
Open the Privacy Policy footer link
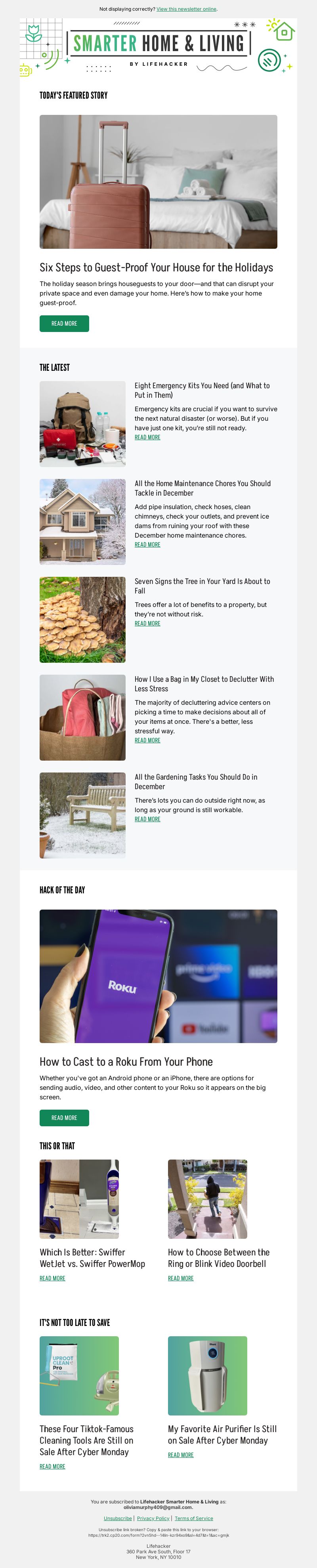153,1518
